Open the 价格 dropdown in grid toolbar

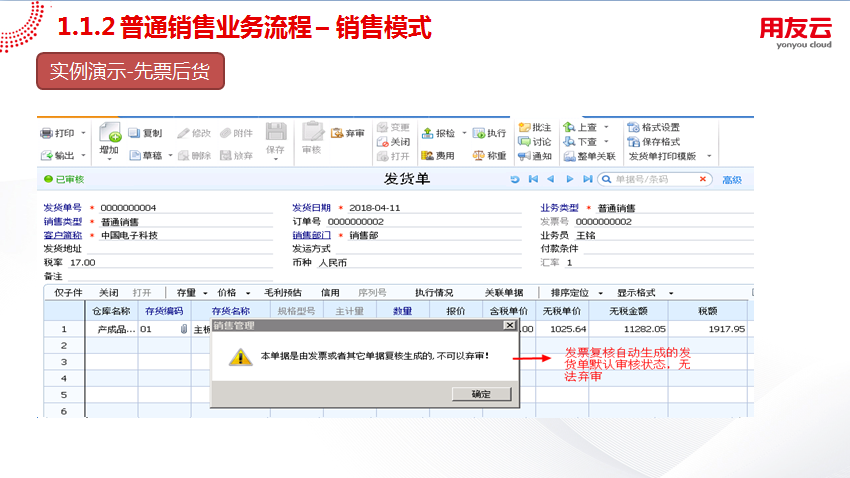(x=248, y=293)
